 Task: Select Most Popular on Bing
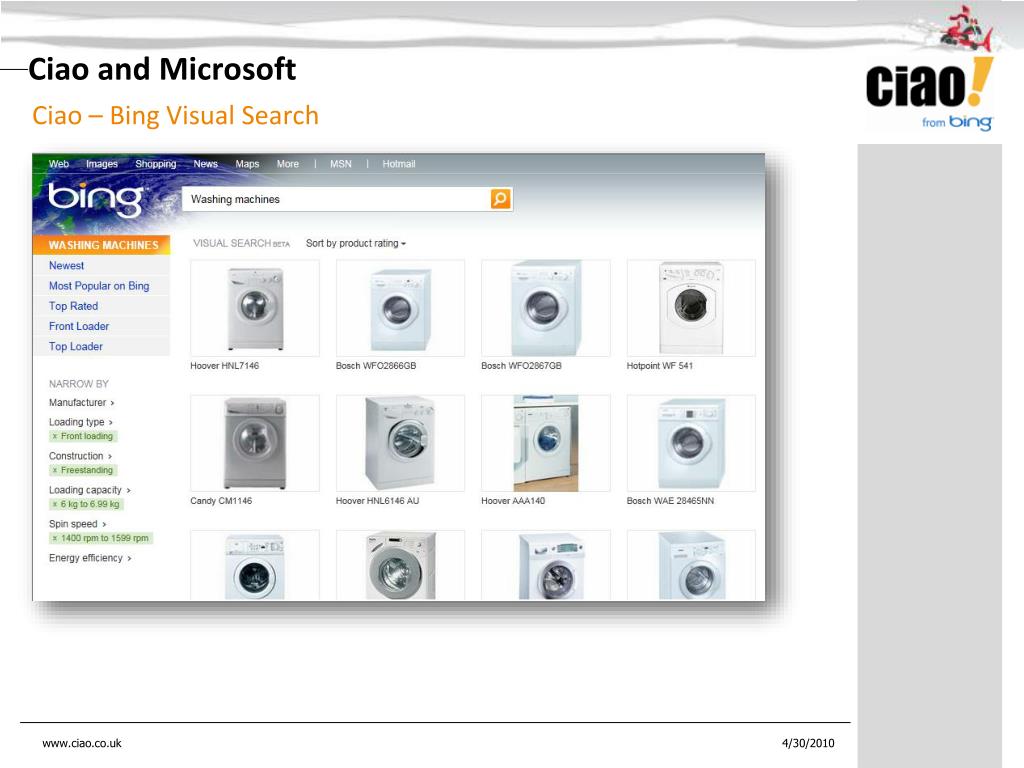[x=99, y=286]
